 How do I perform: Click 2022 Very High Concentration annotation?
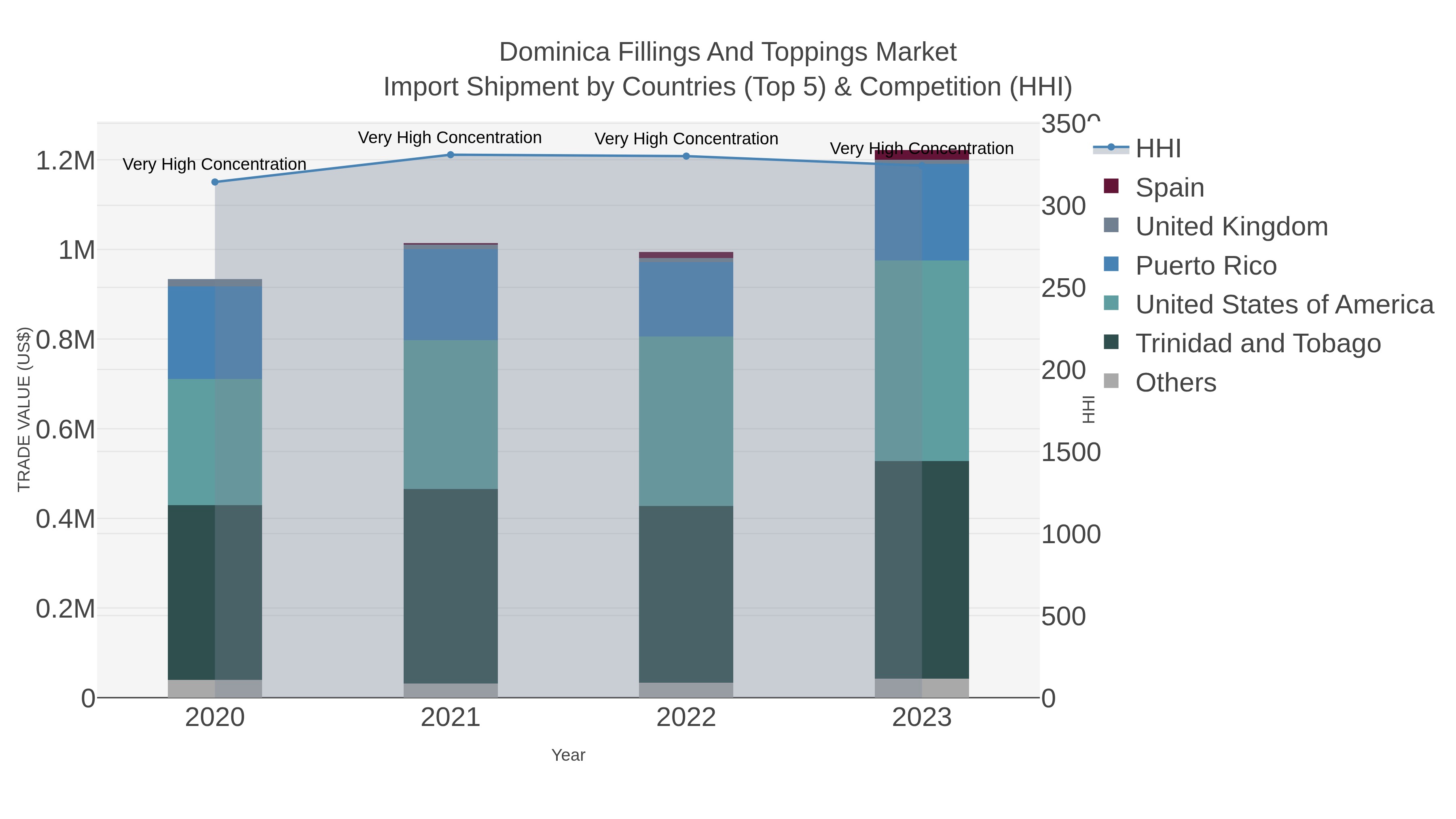[x=686, y=138]
